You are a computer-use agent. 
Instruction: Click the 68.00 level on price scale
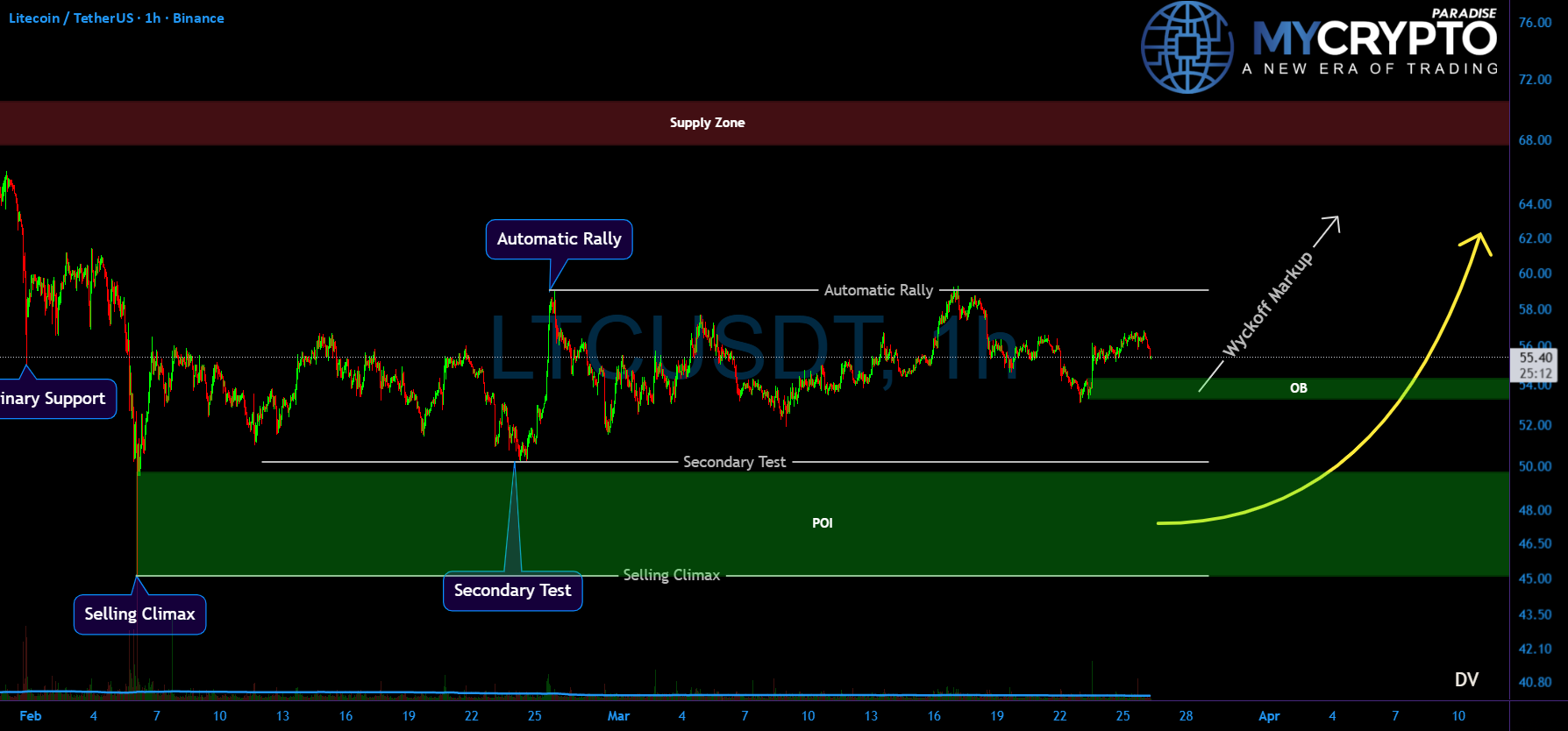pyautogui.click(x=1535, y=140)
